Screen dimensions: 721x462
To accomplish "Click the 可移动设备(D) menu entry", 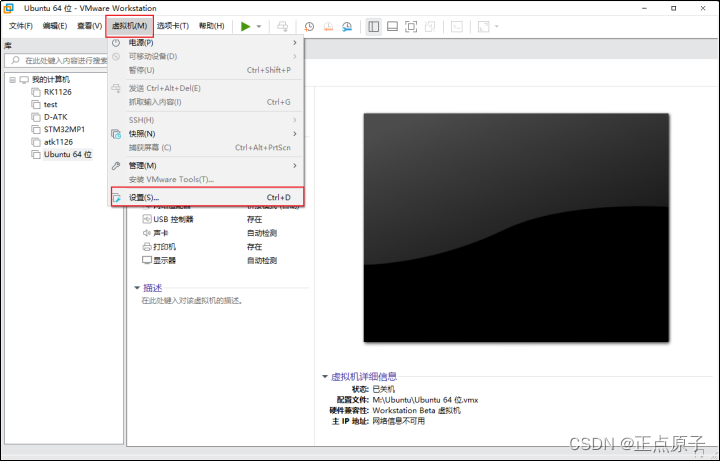I will [206, 57].
